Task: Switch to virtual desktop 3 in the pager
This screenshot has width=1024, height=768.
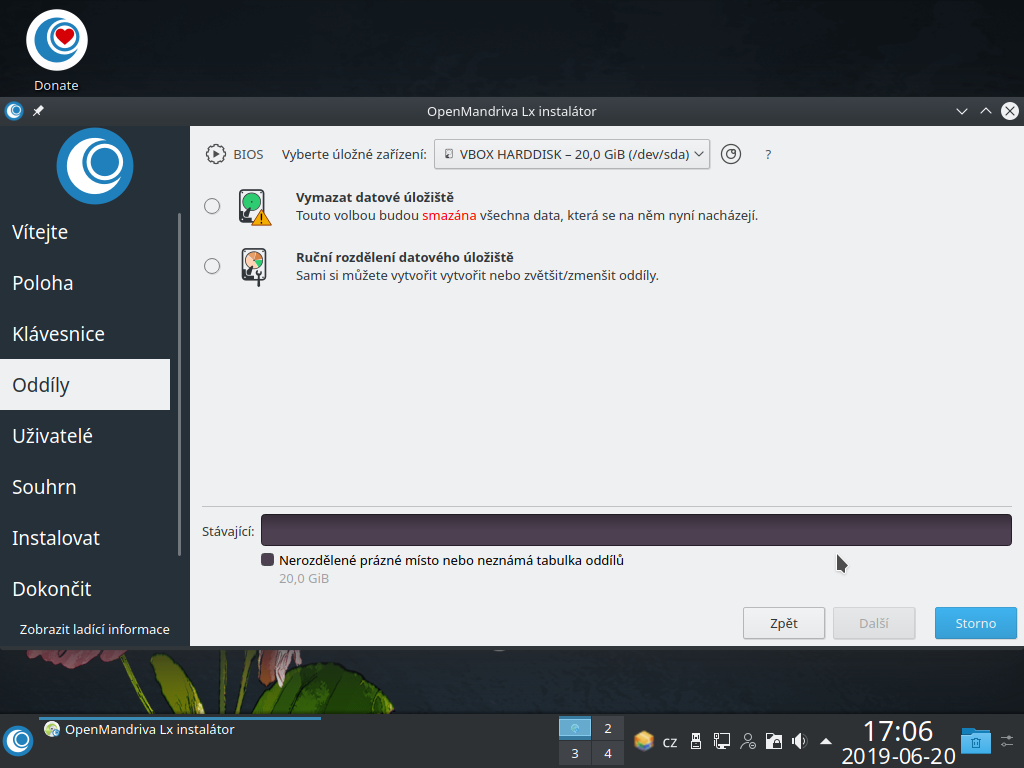Action: tap(574, 752)
